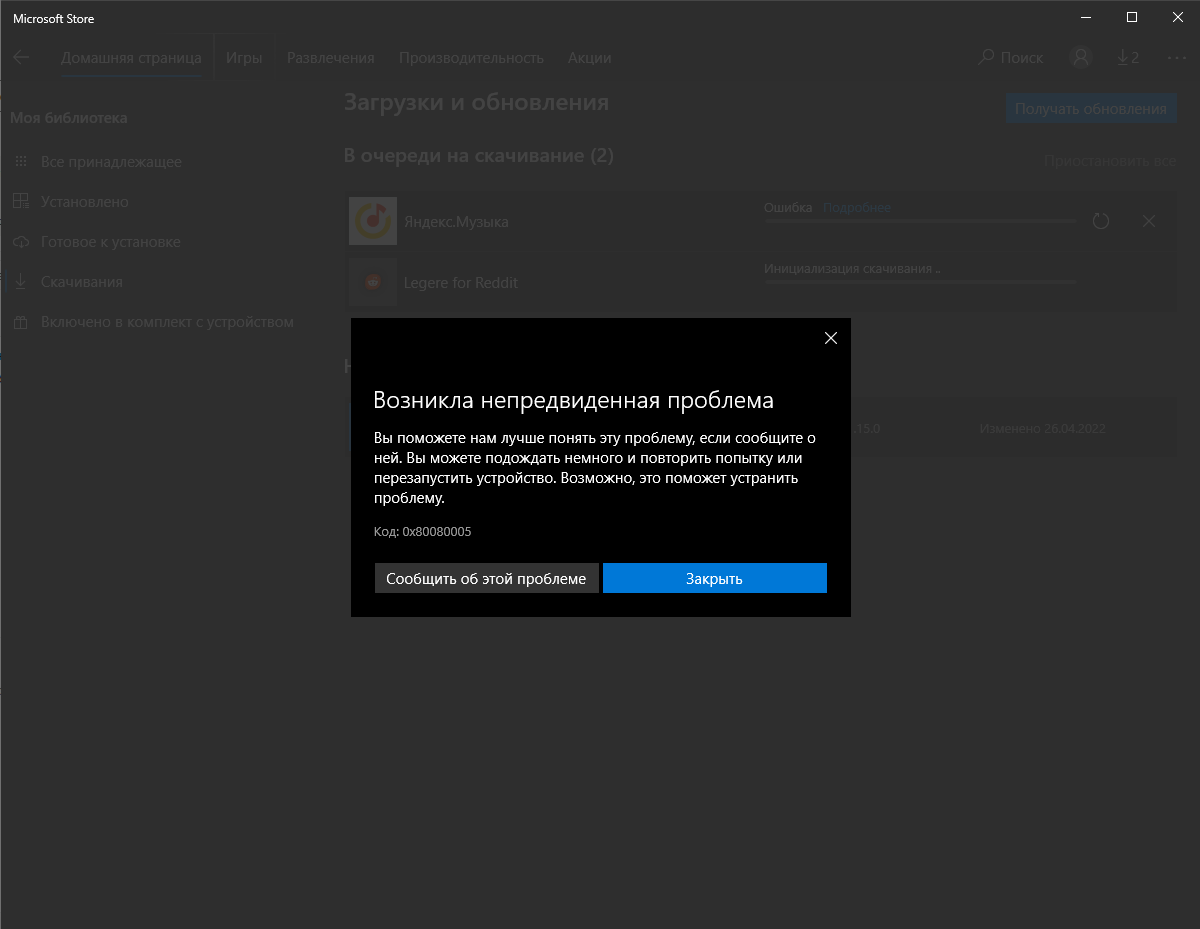Screen dimensions: 1200x929
Task: Switch to the Игры tab
Action: pos(244,58)
